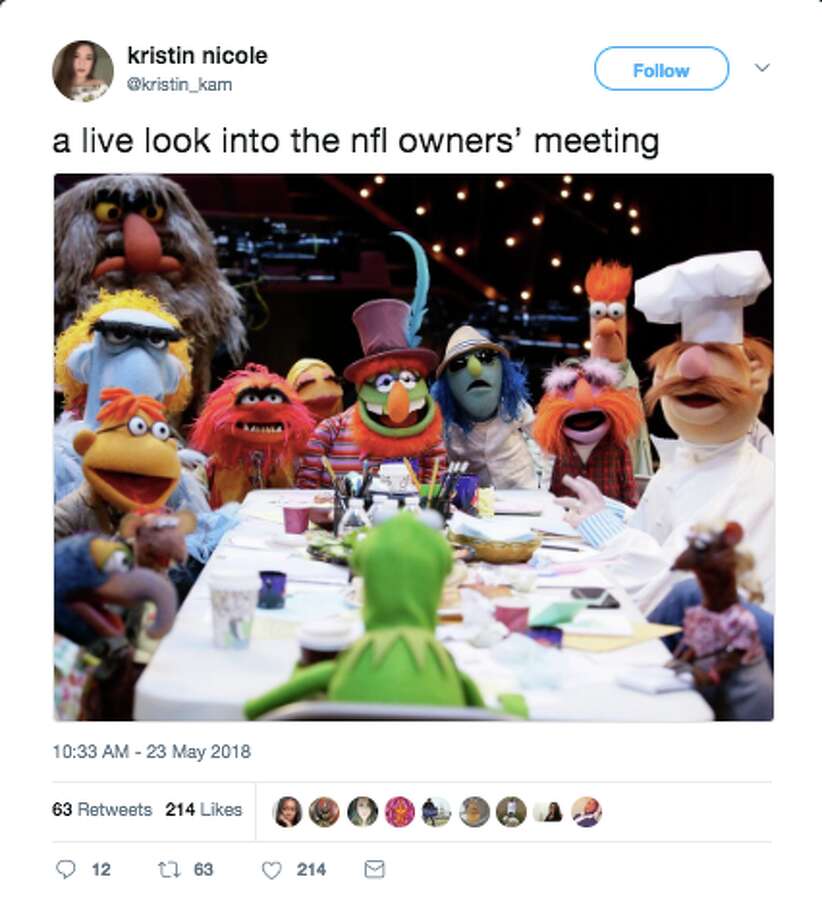Open the Muppets meeting image
Viewport: 822px width, 920px height.
coord(414,447)
